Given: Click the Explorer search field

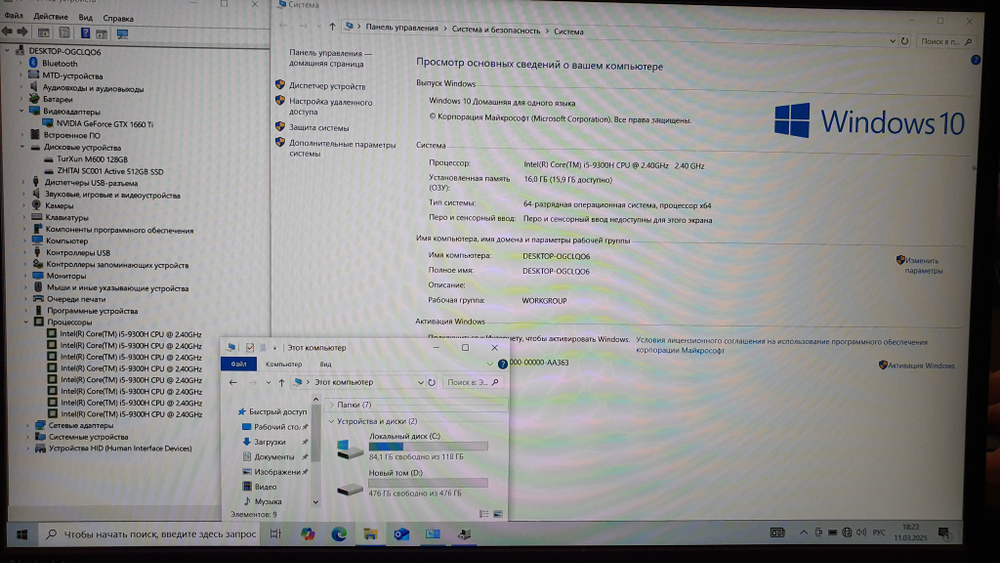Looking at the screenshot, I should point(472,382).
